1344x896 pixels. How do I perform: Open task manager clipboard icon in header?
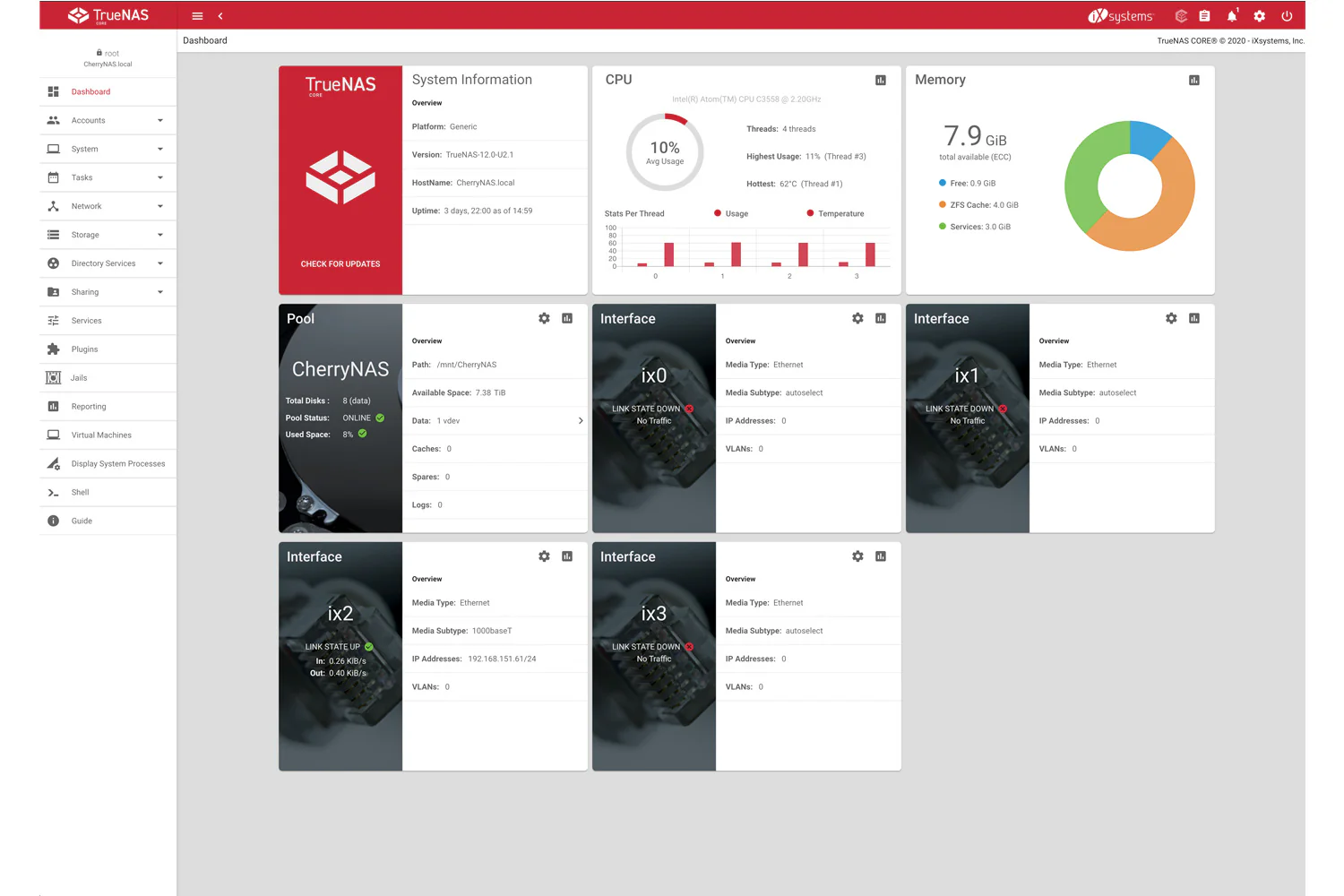[1205, 16]
